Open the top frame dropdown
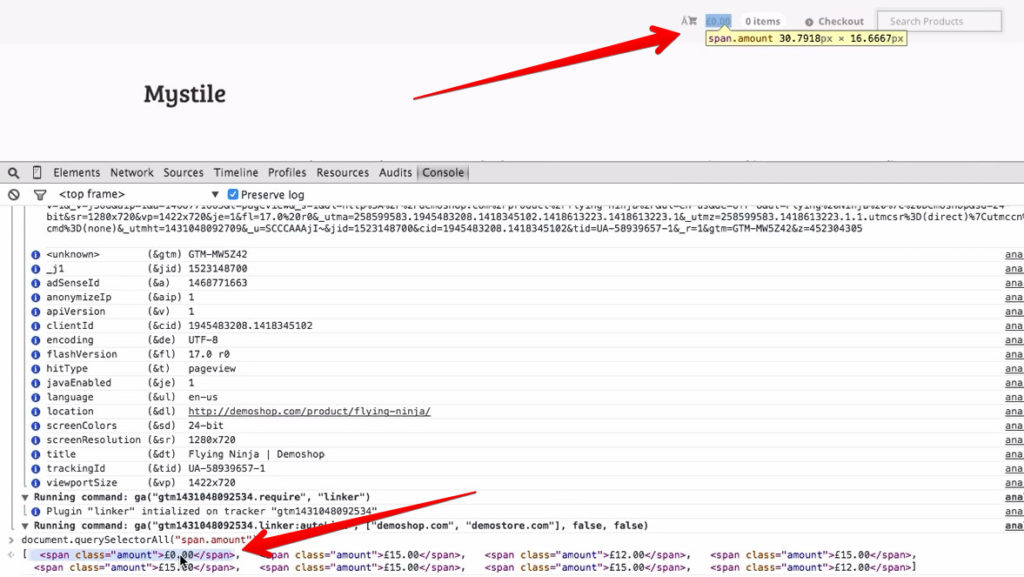The width and height of the screenshot is (1024, 577). pos(130,192)
